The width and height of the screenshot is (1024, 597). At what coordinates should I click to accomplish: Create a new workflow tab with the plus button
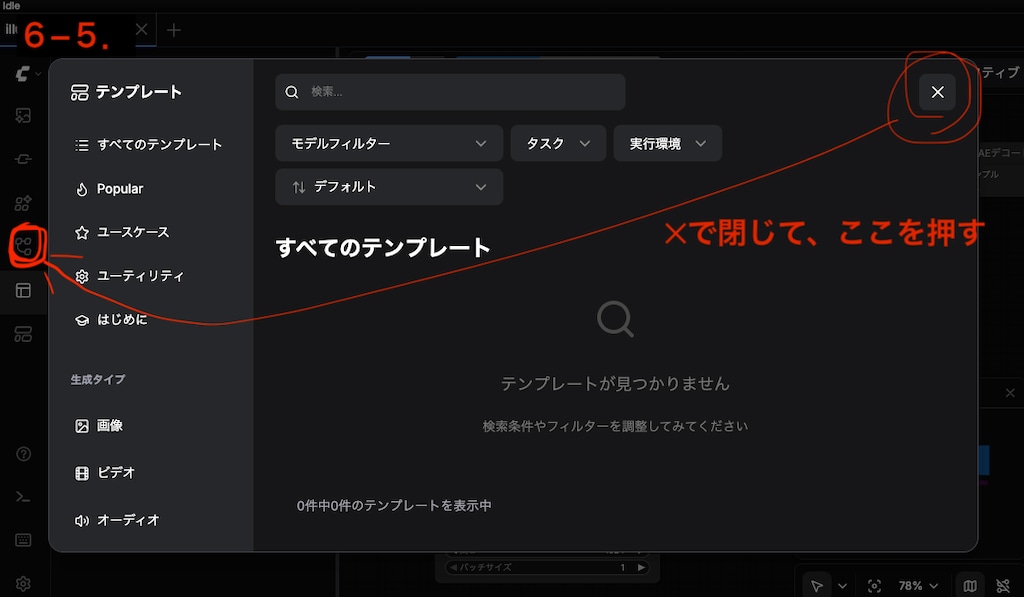[174, 30]
